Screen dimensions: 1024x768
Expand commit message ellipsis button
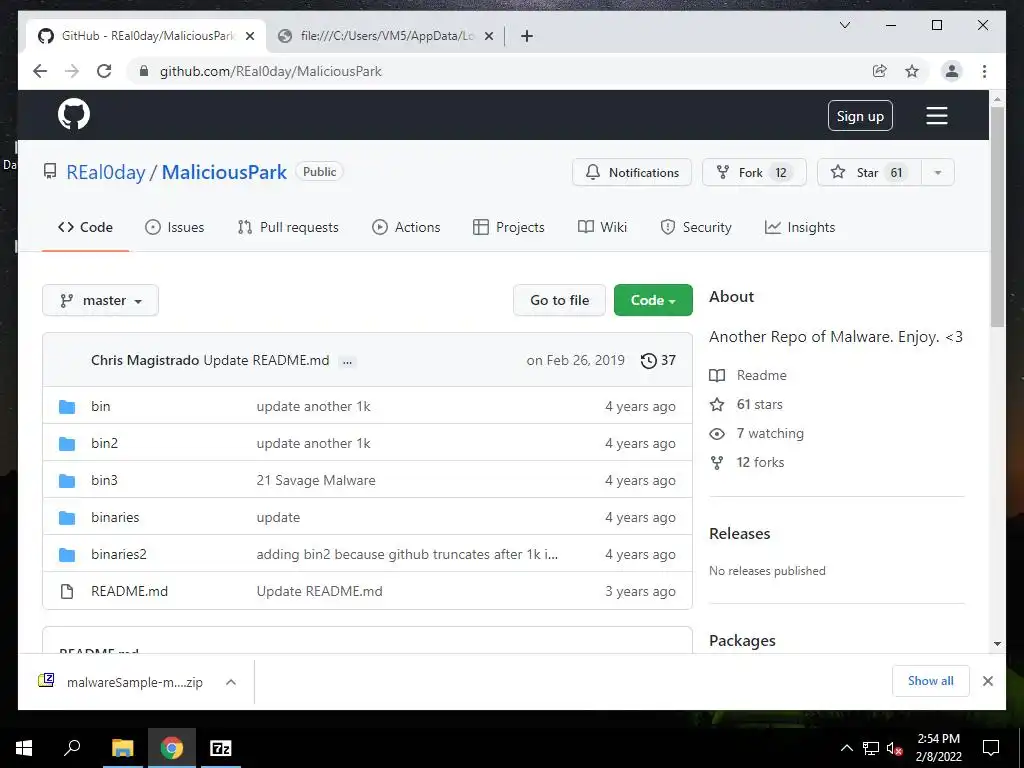pyautogui.click(x=347, y=361)
